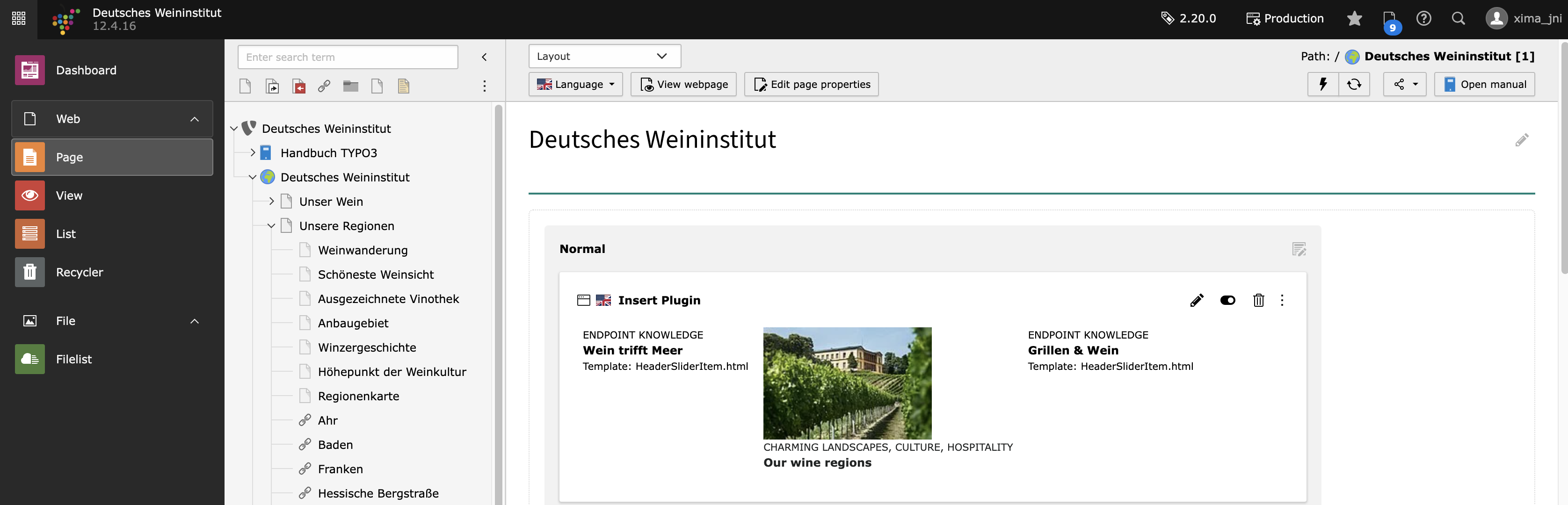Click the help question mark icon
The image size is (1568, 505).
tap(1423, 19)
